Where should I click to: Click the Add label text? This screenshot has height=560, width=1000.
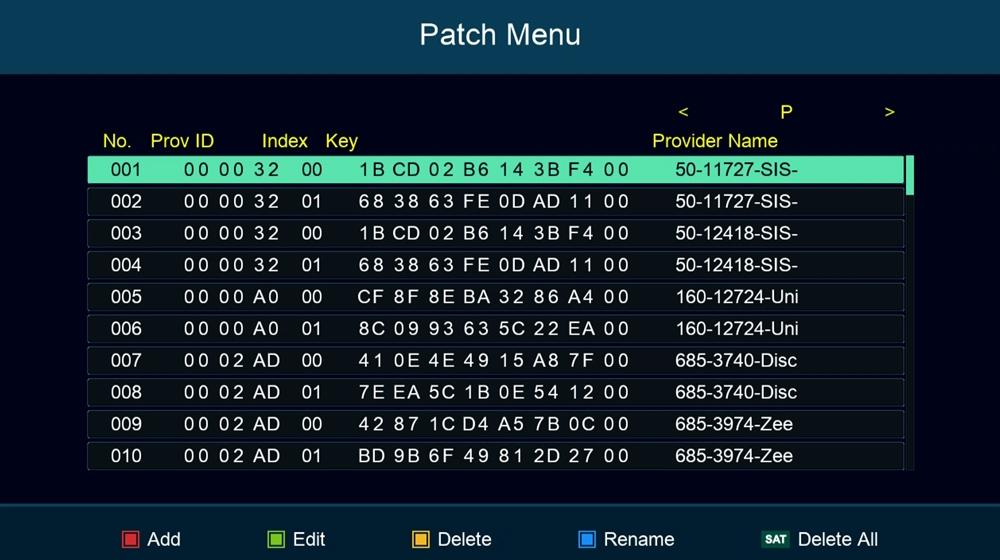[164, 540]
